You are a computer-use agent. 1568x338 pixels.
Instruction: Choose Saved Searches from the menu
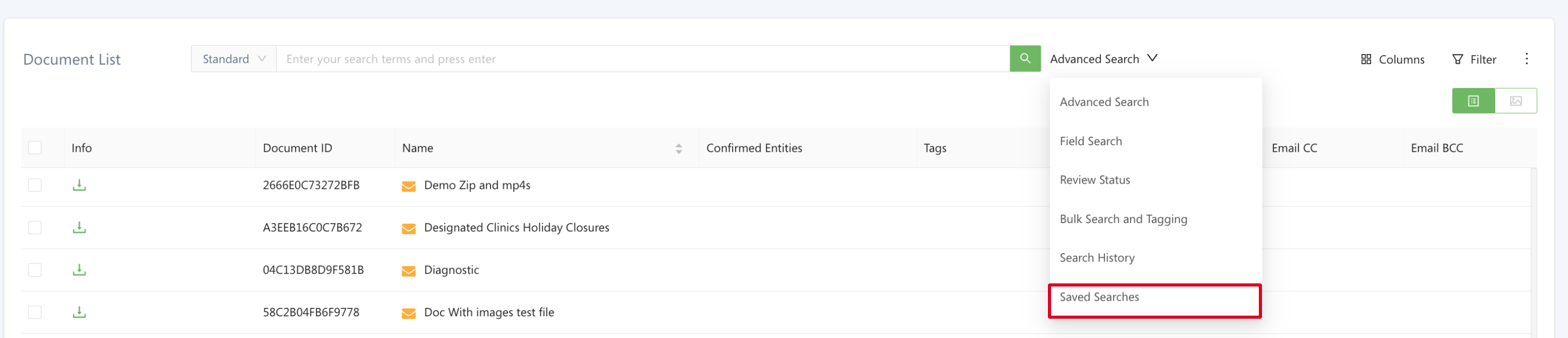coord(1099,297)
